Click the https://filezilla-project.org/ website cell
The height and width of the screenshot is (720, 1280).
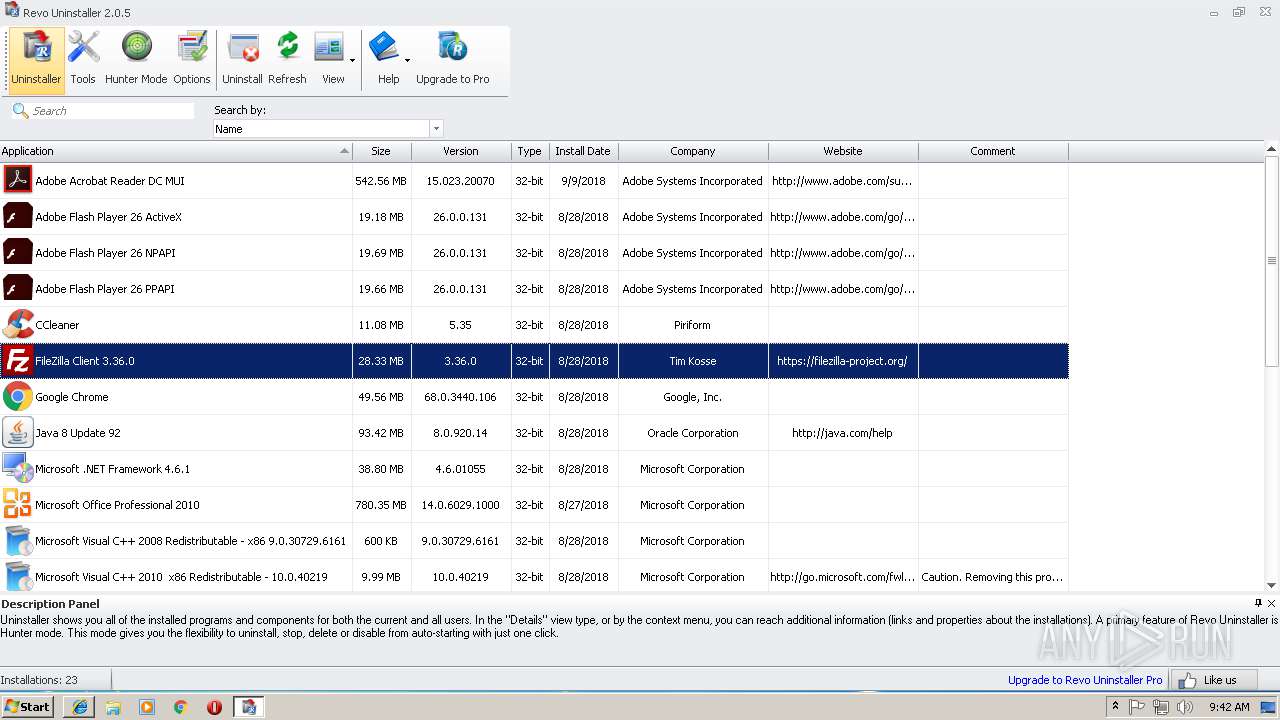click(x=843, y=361)
